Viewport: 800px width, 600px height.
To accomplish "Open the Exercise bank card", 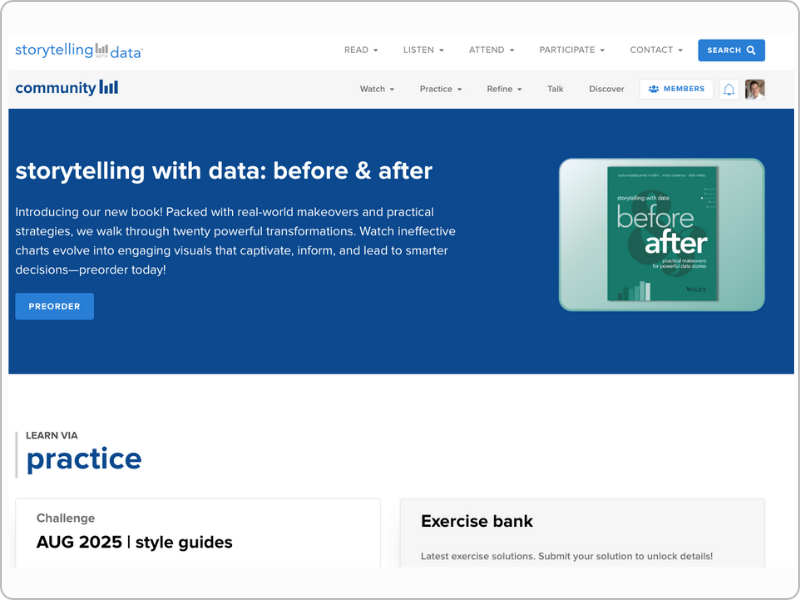I will (x=582, y=533).
